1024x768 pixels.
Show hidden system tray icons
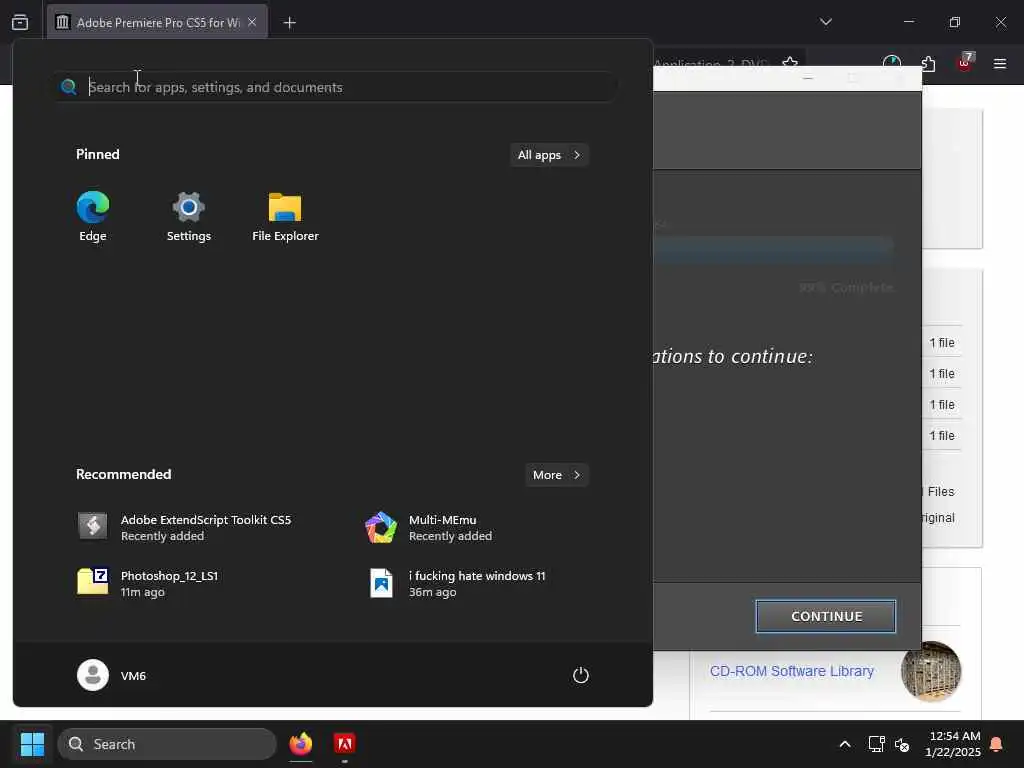pos(844,744)
